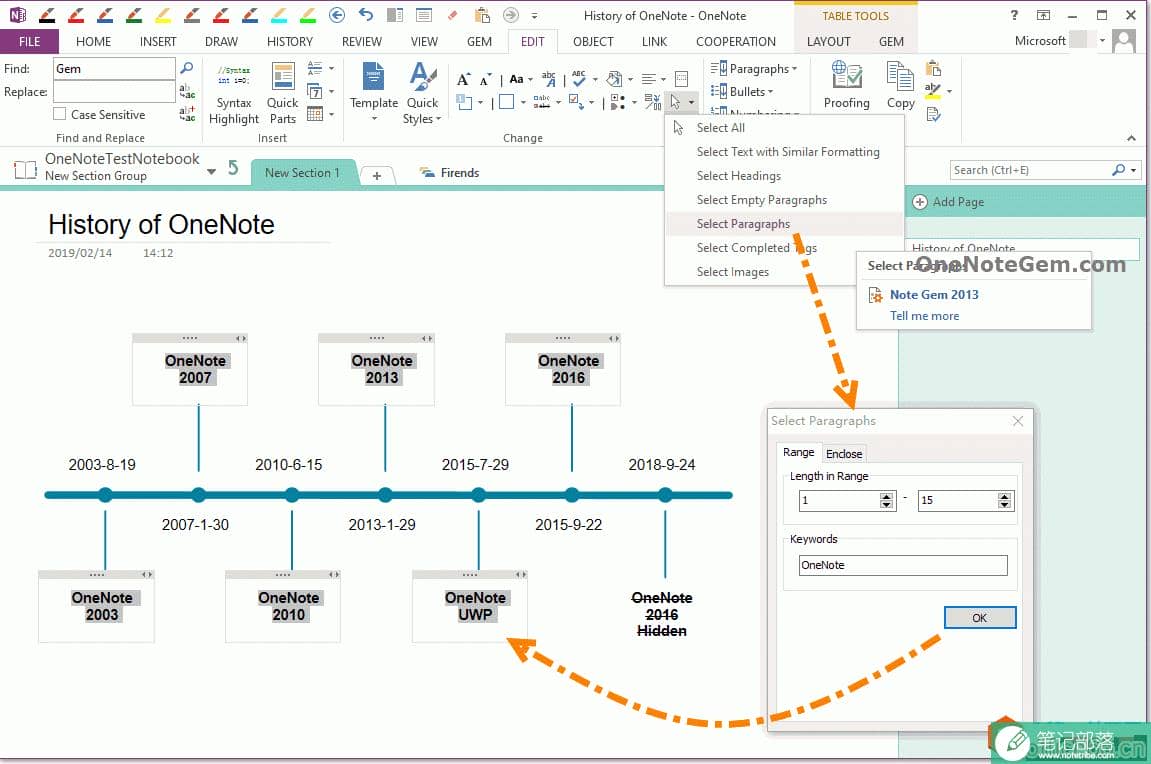Run Find using the magnifier icon
This screenshot has height=764, width=1151.
pos(187,68)
